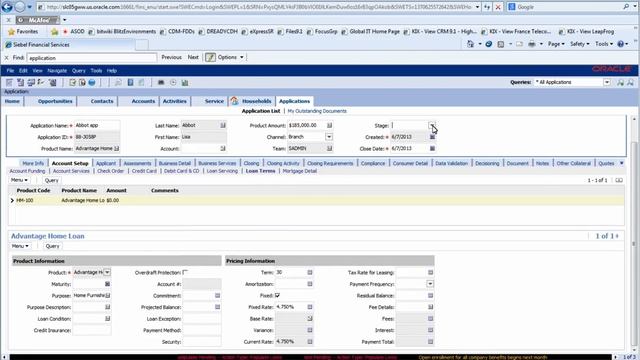The height and width of the screenshot is (360, 640).
Task: Open the Compliance view tab
Action: click(373, 163)
